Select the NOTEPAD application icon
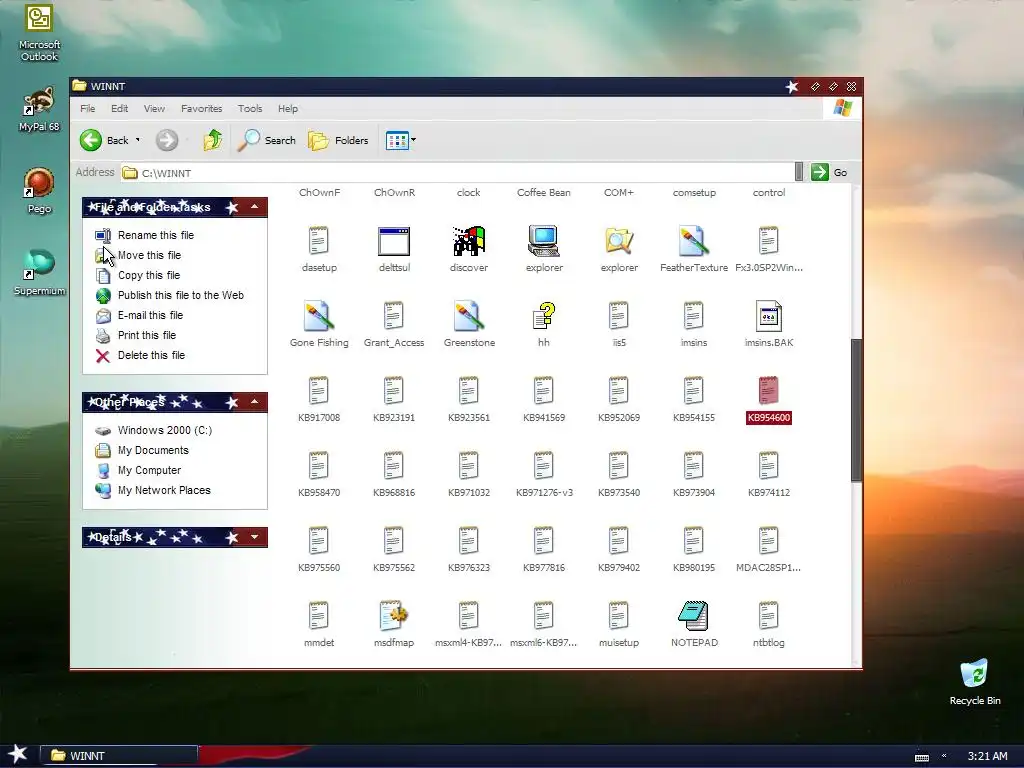 coord(694,616)
